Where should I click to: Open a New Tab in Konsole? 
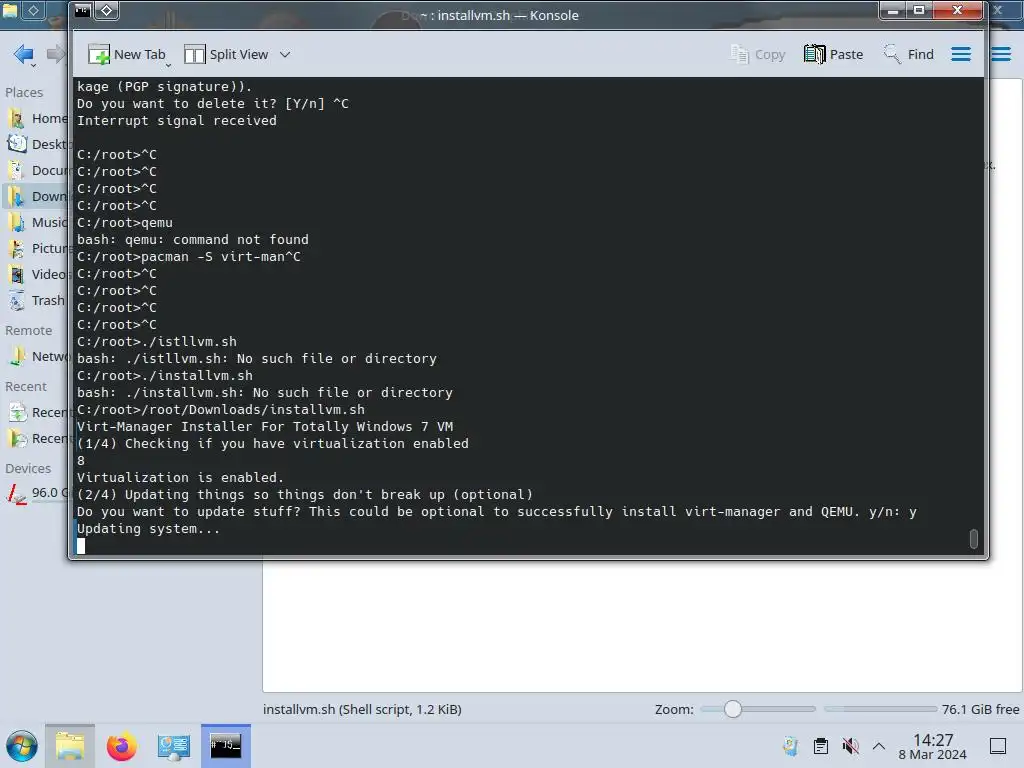[x=127, y=54]
